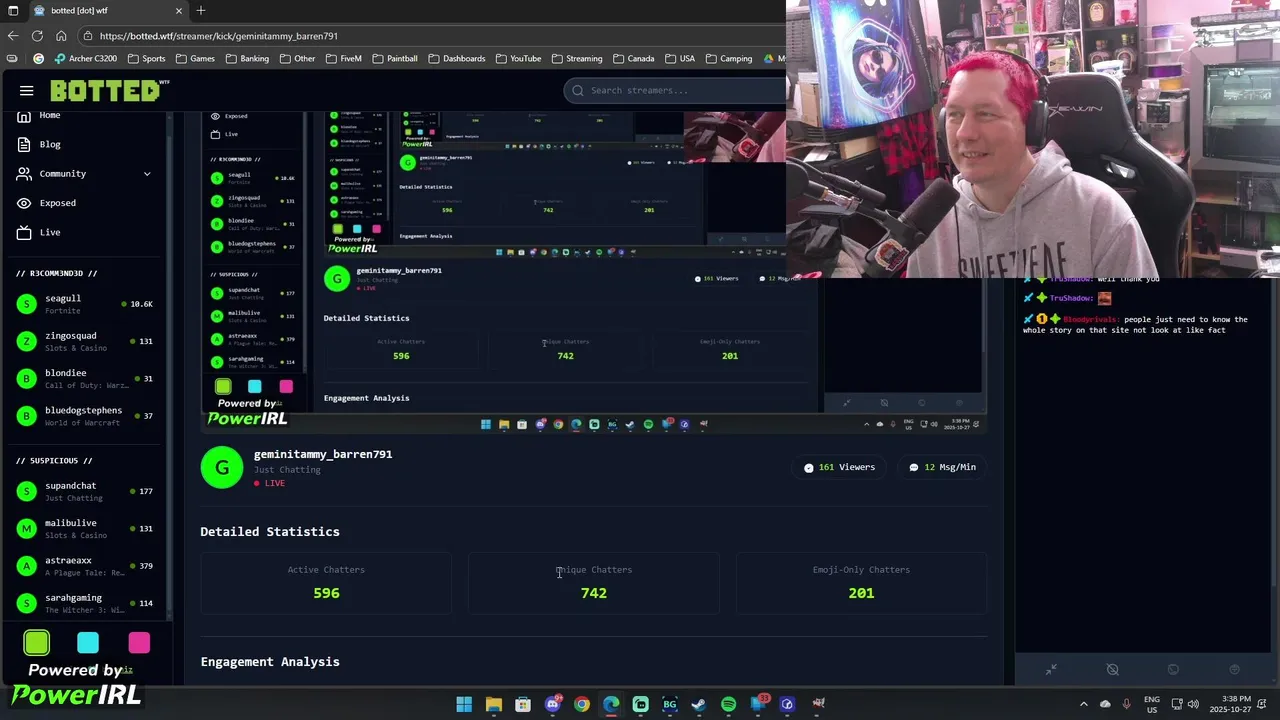Click the BOTTED logo
This screenshot has height=720, width=1280.
pos(109,91)
